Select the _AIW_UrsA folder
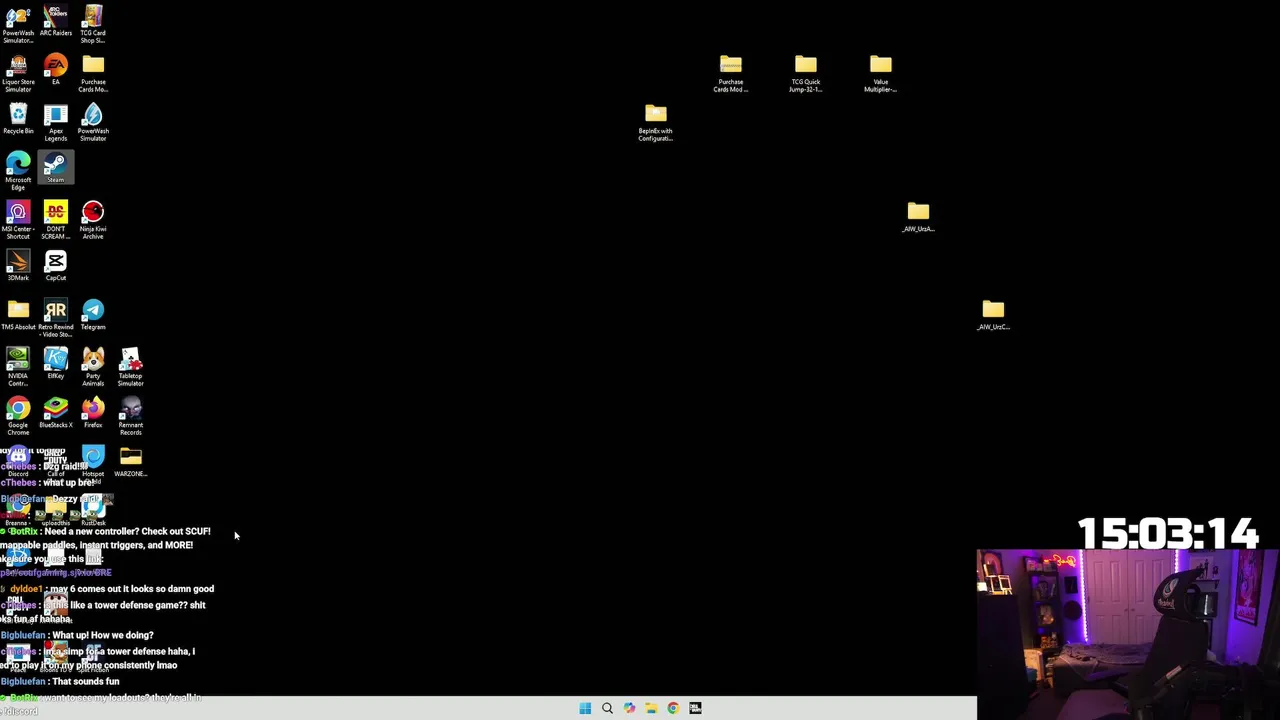The height and width of the screenshot is (720, 1280). 918,217
